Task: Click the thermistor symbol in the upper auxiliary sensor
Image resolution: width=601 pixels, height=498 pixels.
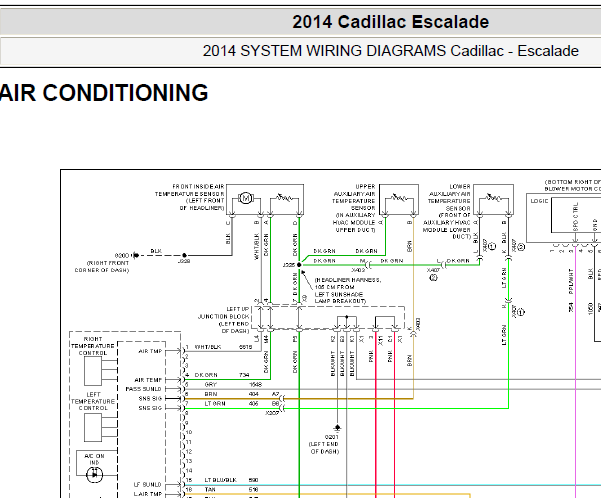Action: tap(399, 198)
